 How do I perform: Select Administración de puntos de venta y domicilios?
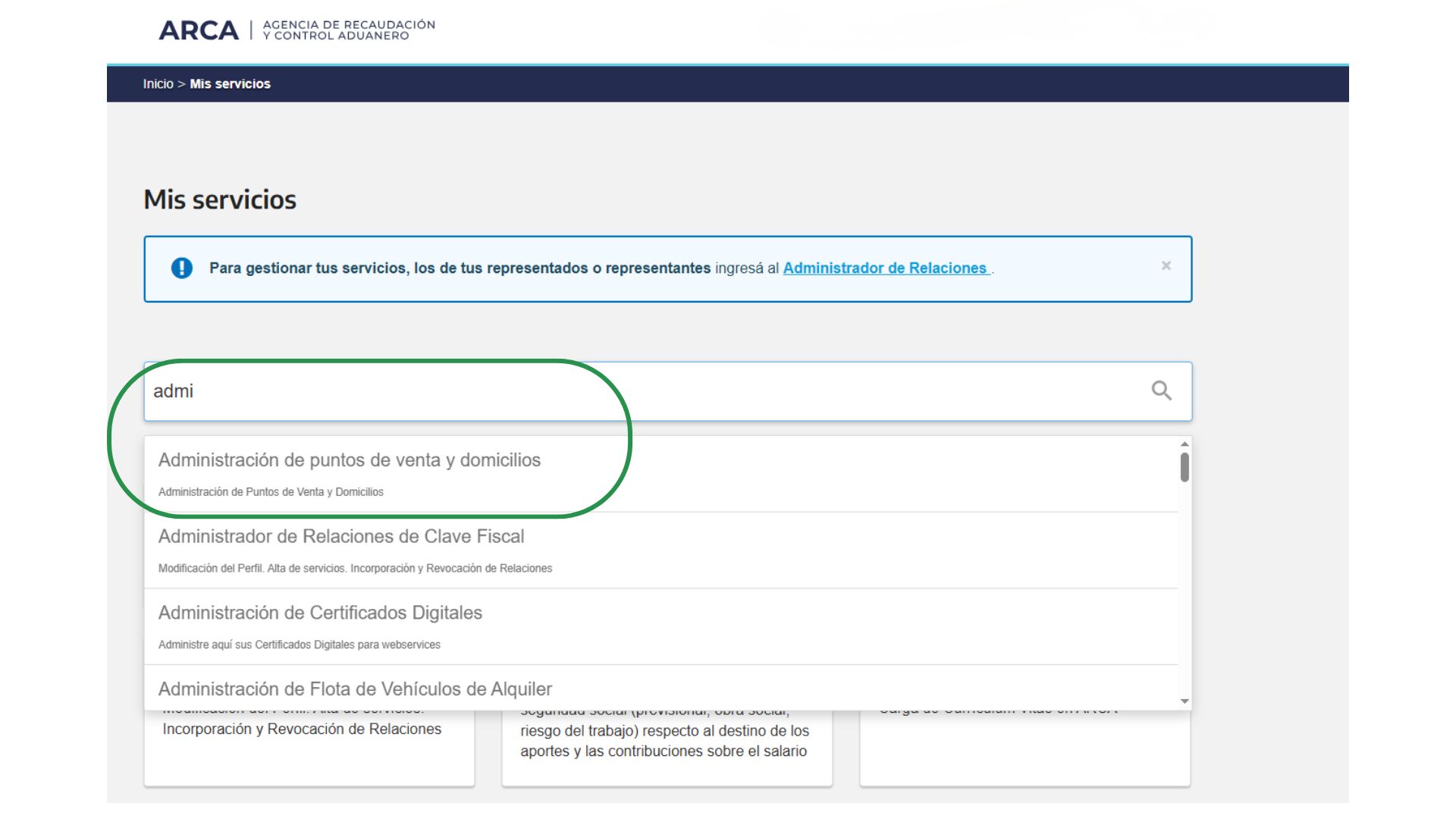(349, 460)
